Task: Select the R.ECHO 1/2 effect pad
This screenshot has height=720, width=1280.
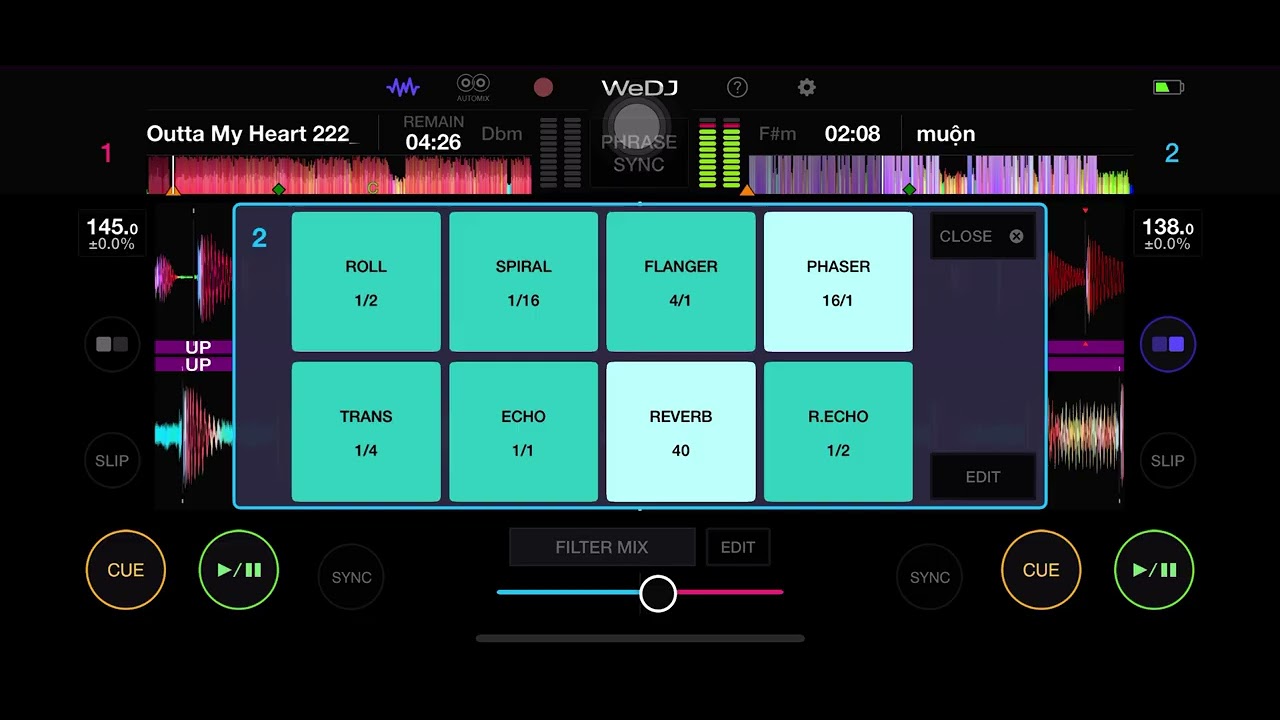Action: click(838, 432)
